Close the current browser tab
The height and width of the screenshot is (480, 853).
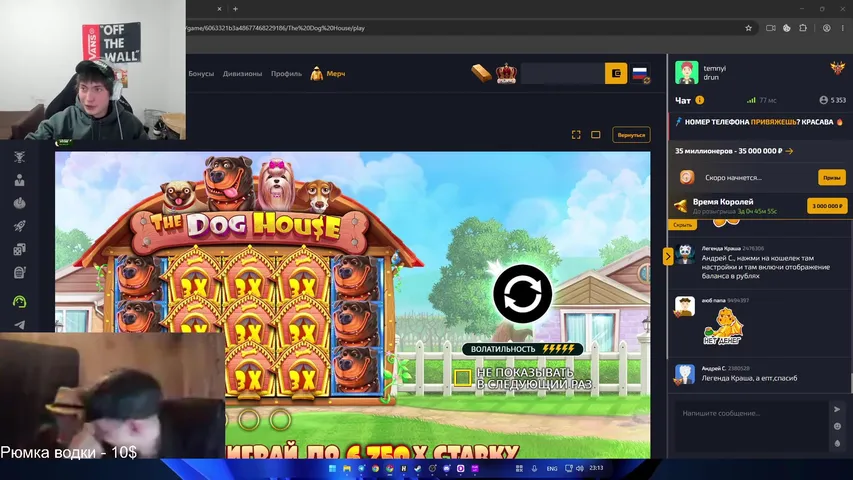coord(219,9)
